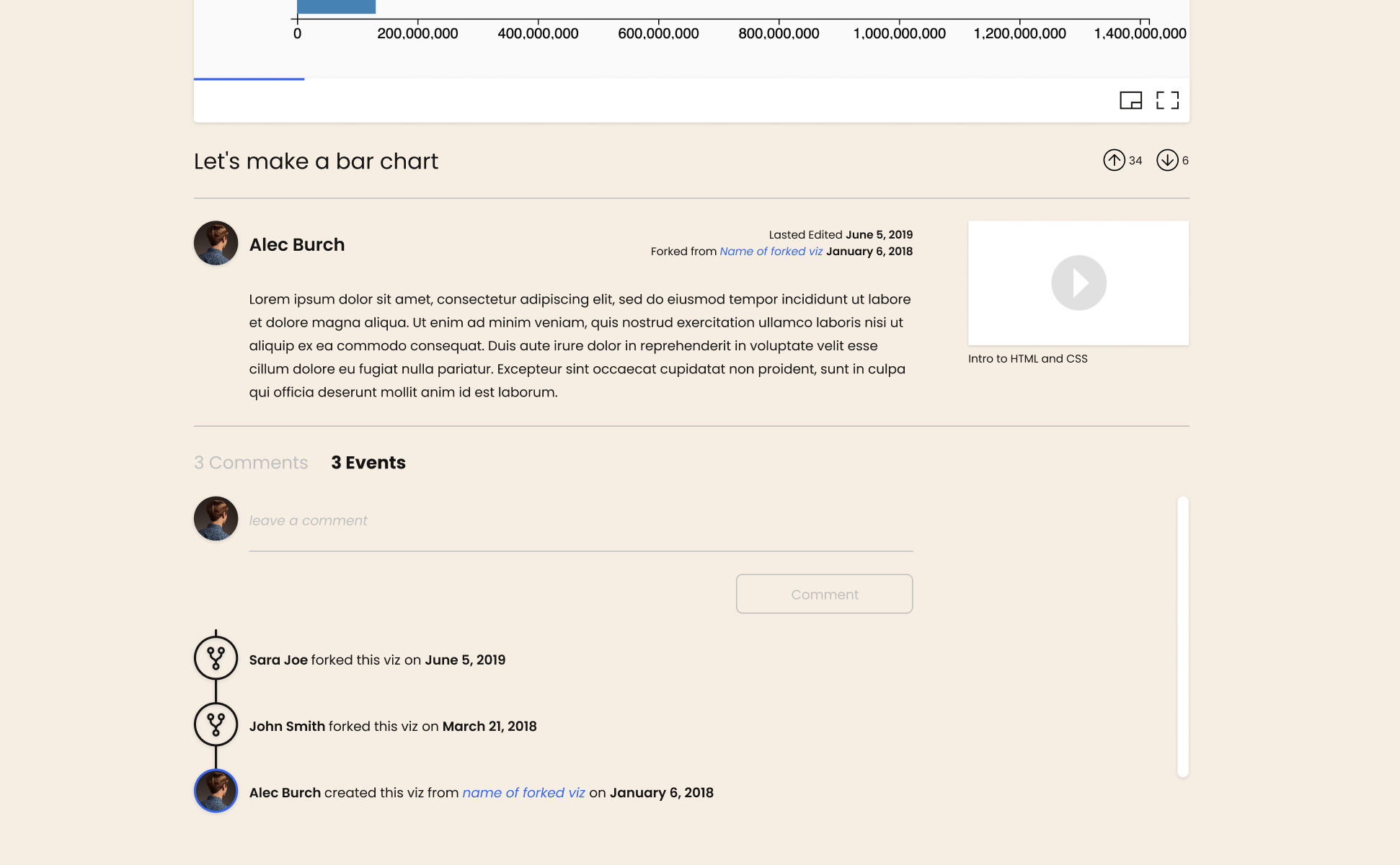This screenshot has height=865, width=1400.
Task: Open the 'Name of forked viz' link
Action: click(x=771, y=252)
